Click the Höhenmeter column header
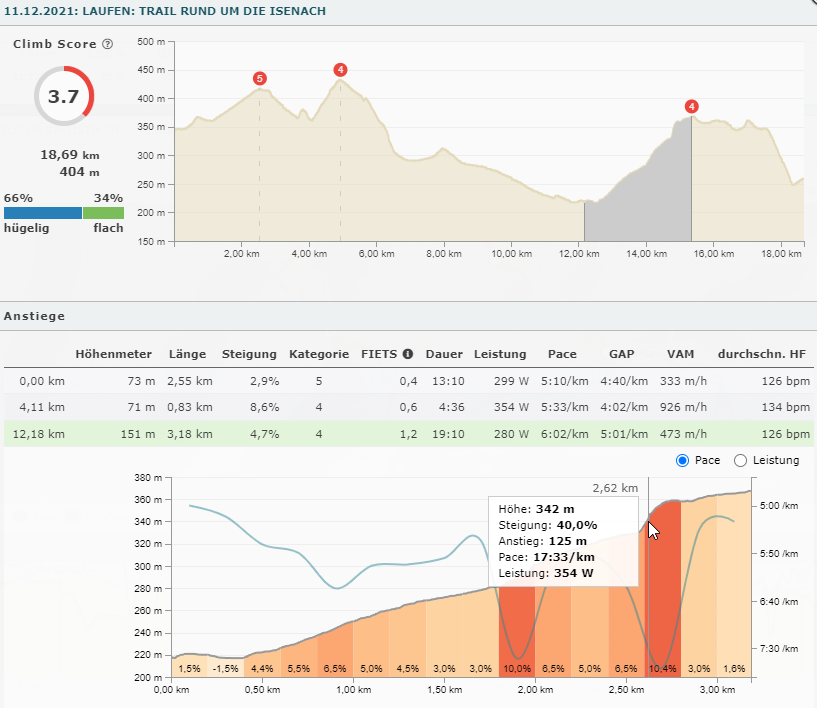This screenshot has width=817, height=708. pos(113,354)
